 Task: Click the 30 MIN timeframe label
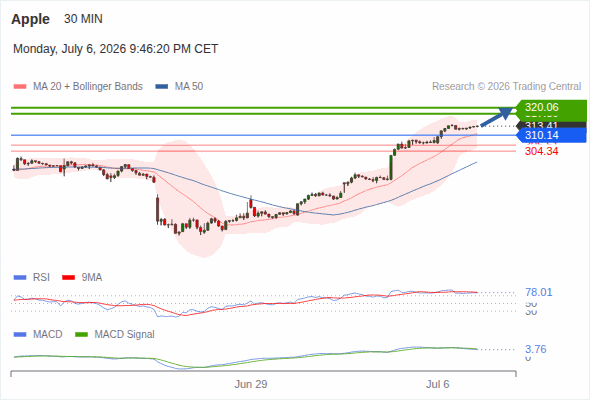tap(83, 19)
